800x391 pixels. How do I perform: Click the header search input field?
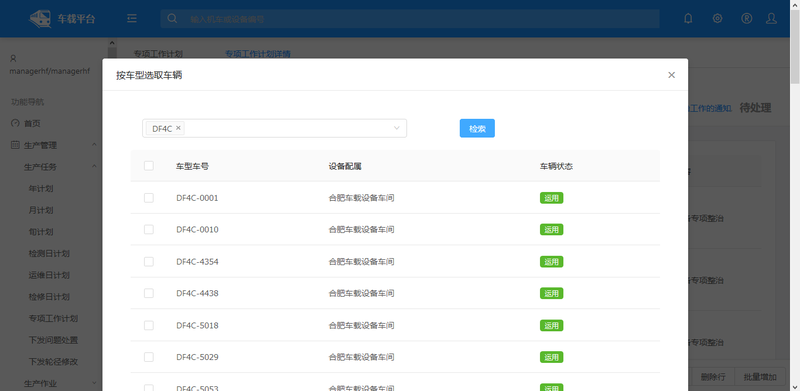(x=410, y=18)
